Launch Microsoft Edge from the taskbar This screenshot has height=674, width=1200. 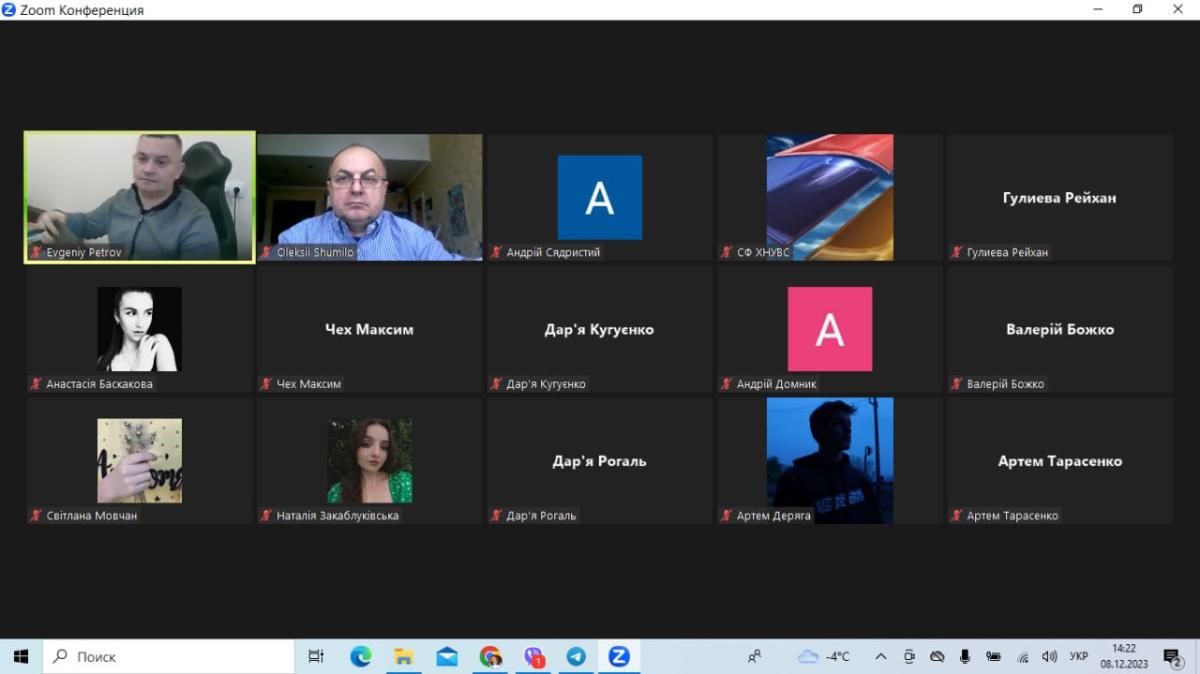(360, 656)
